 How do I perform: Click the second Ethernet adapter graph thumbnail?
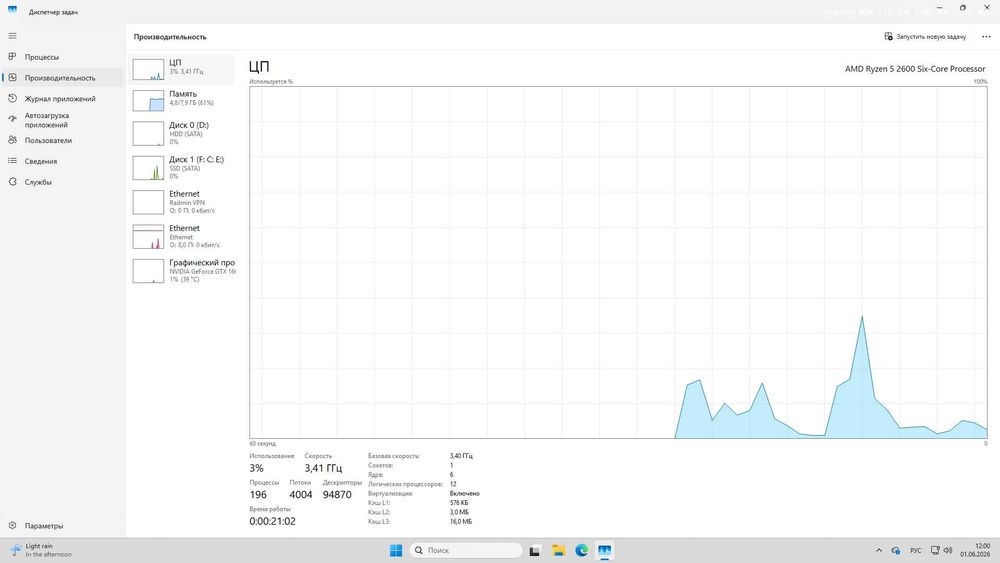point(148,237)
